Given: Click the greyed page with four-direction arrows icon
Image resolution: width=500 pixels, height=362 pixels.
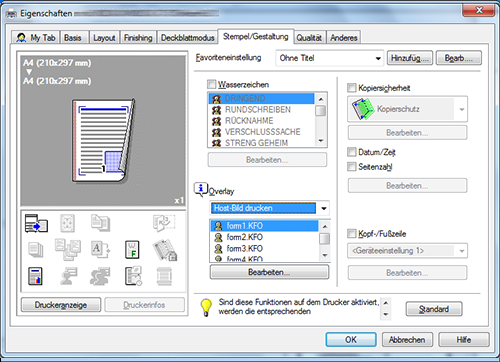Looking at the screenshot, I should pos(68,223).
